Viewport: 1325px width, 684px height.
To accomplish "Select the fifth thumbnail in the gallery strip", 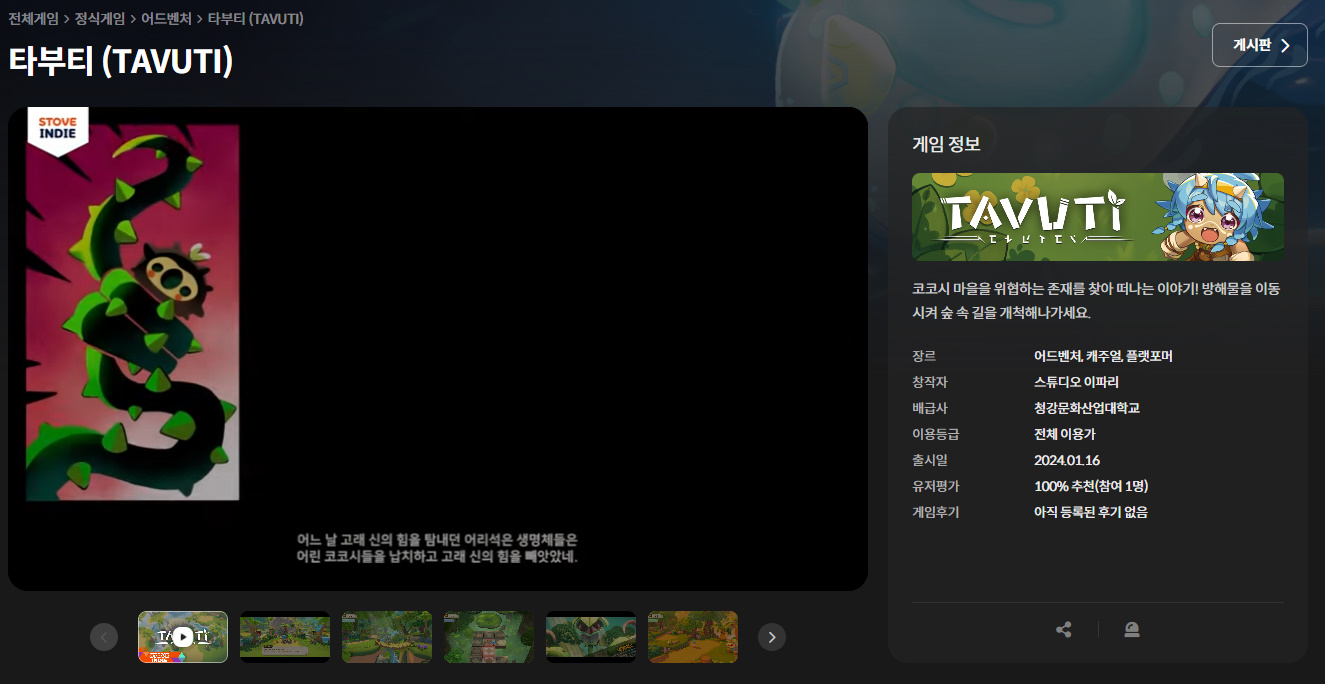I will (591, 637).
